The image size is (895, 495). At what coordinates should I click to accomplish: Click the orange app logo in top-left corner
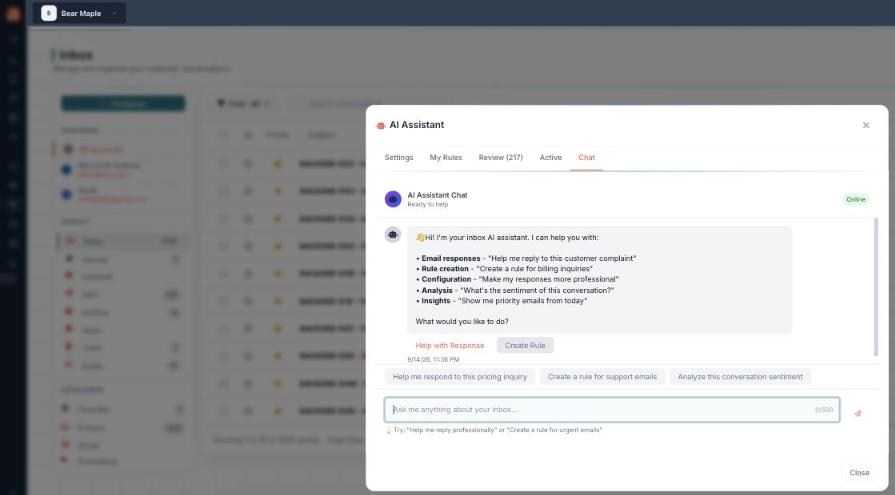(x=13, y=13)
